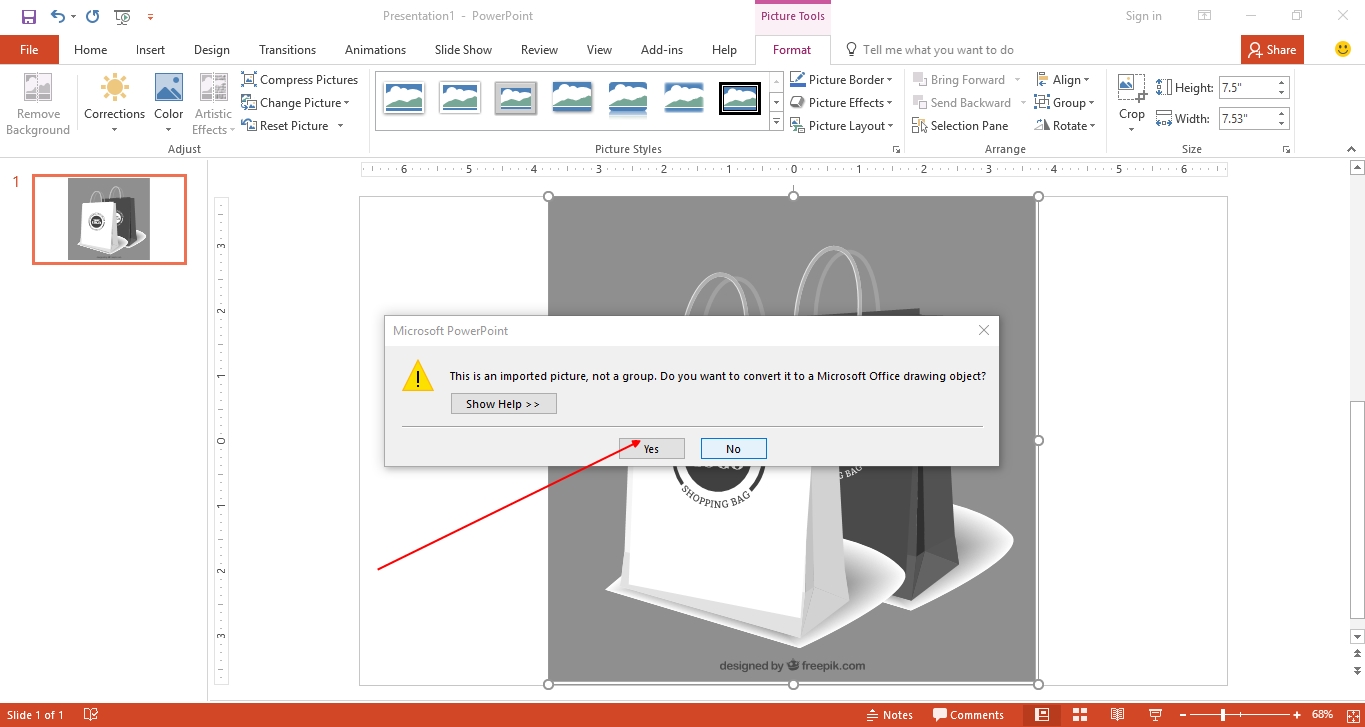Image resolution: width=1365 pixels, height=727 pixels.
Task: Select slide 1 thumbnail
Action: (109, 219)
